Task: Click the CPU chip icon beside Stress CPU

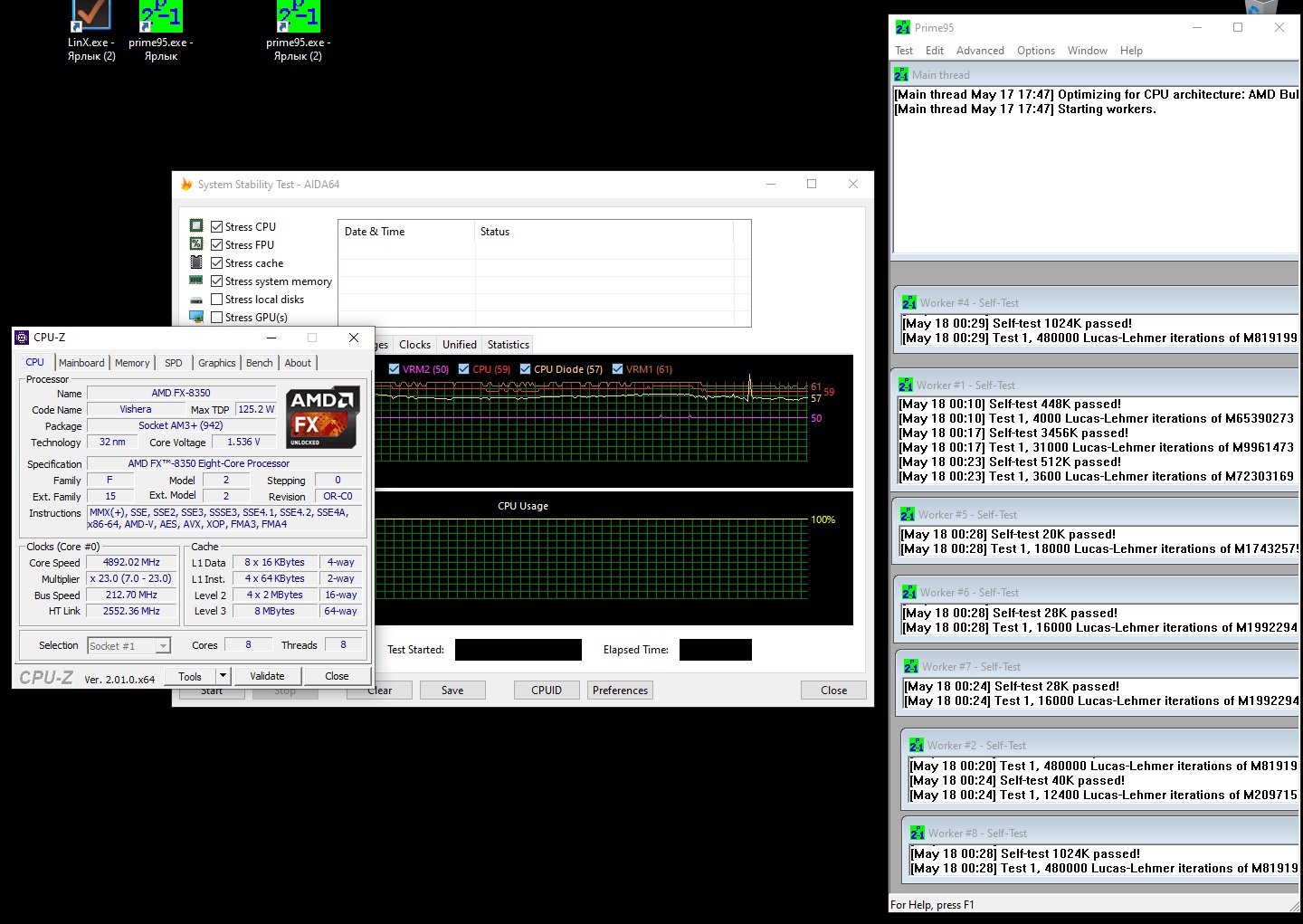Action: click(196, 225)
